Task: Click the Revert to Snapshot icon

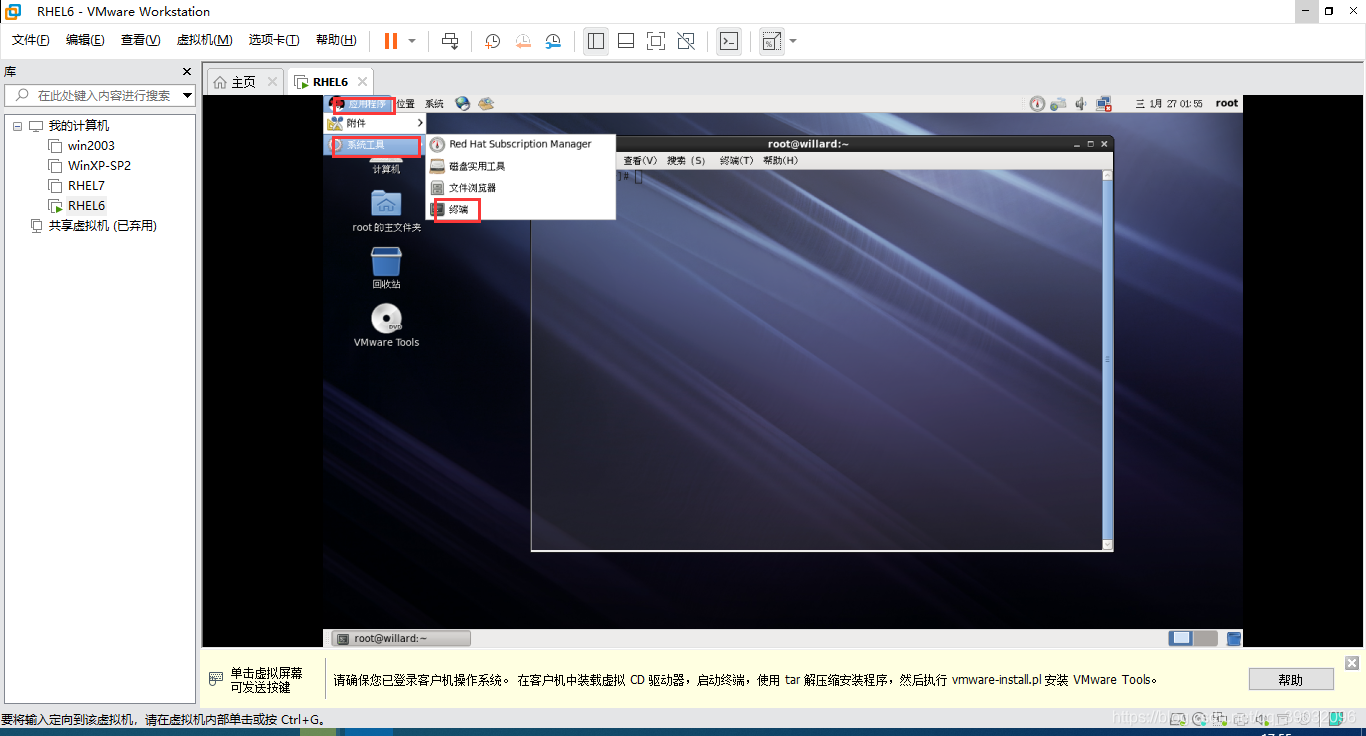Action: [523, 41]
